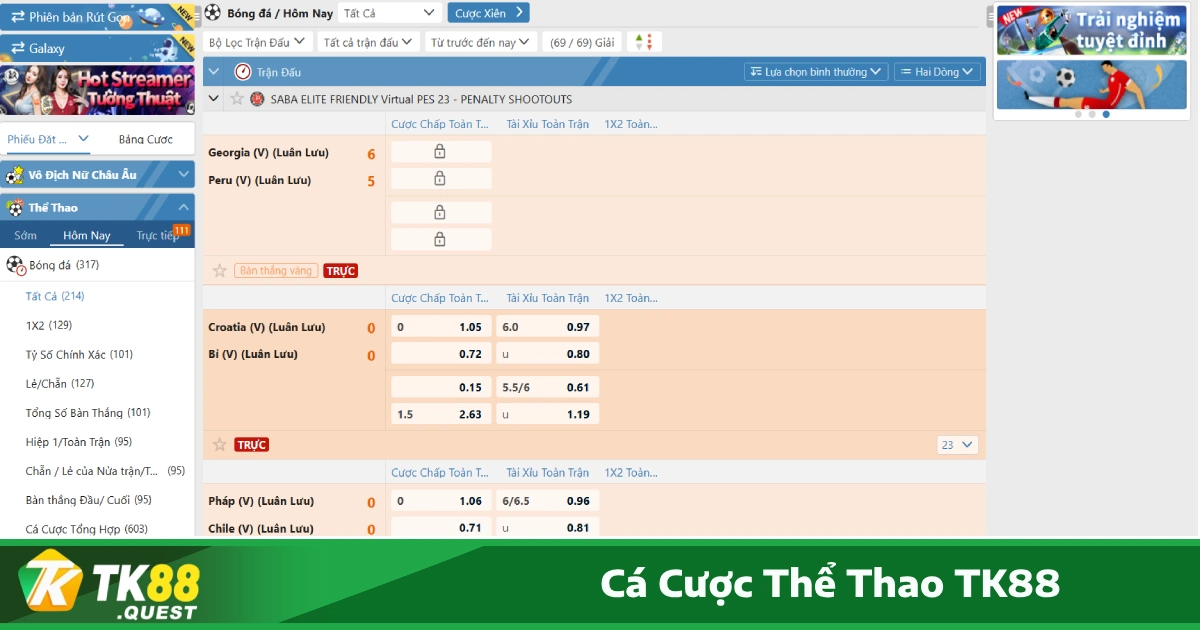
Task: Click the Cược Xiên button
Action: point(488,12)
